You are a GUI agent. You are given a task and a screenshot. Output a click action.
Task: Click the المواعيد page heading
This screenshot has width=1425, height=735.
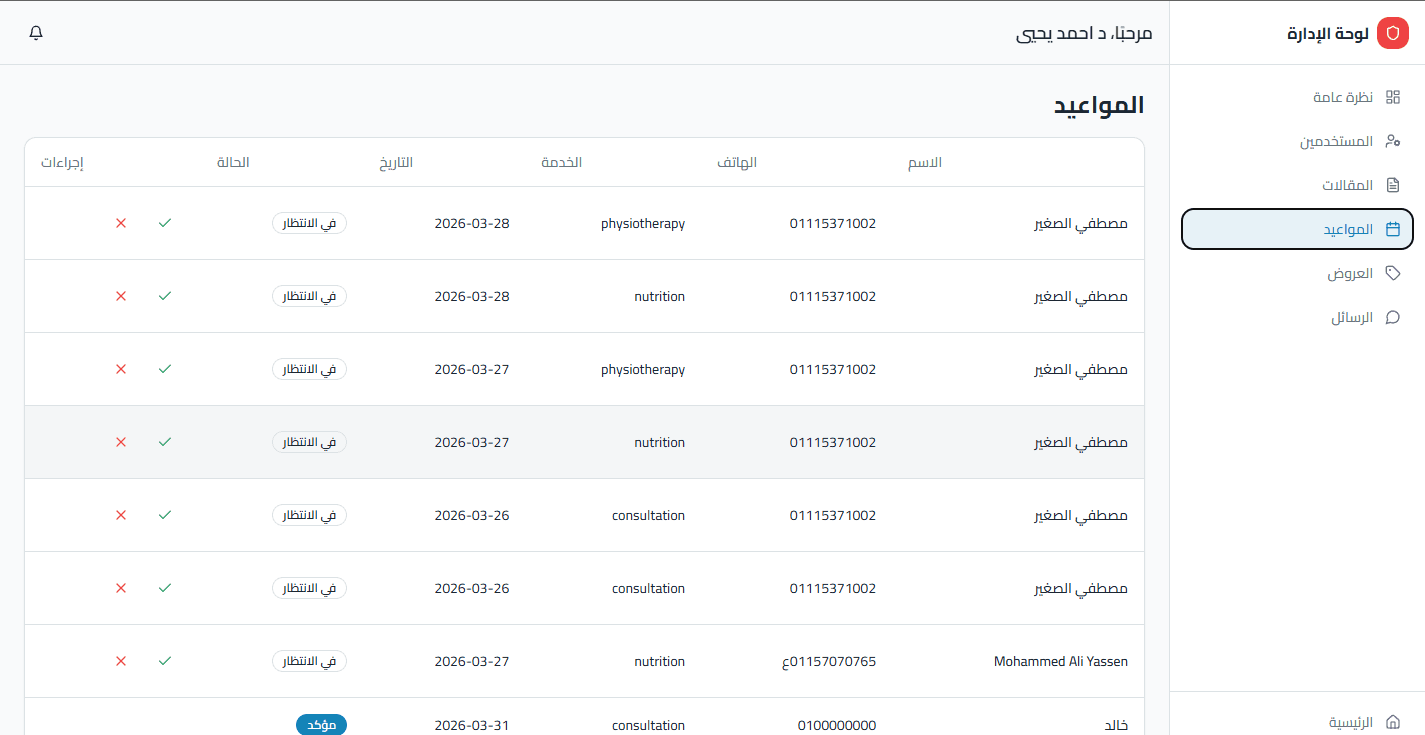coord(1099,105)
